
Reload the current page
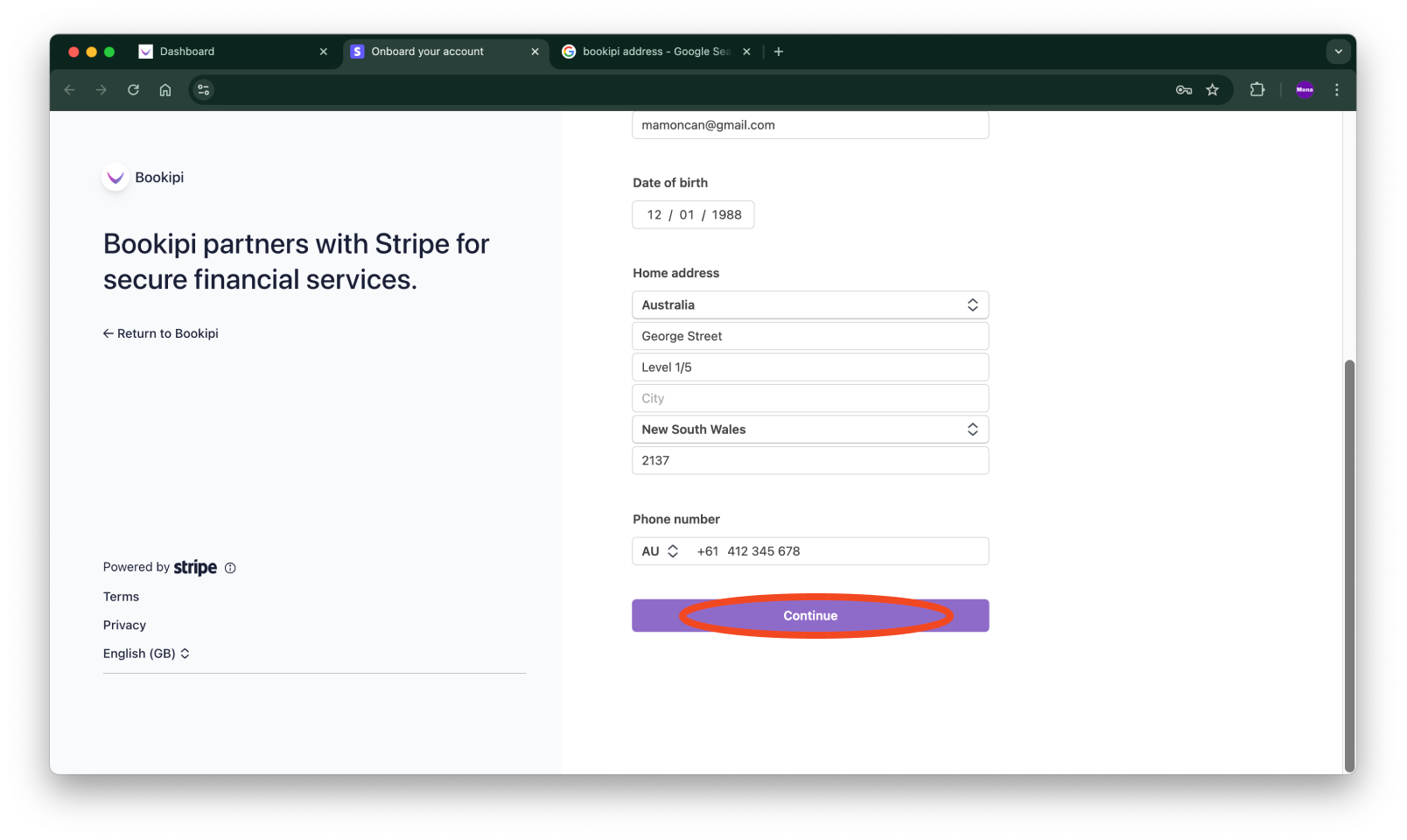coord(133,89)
